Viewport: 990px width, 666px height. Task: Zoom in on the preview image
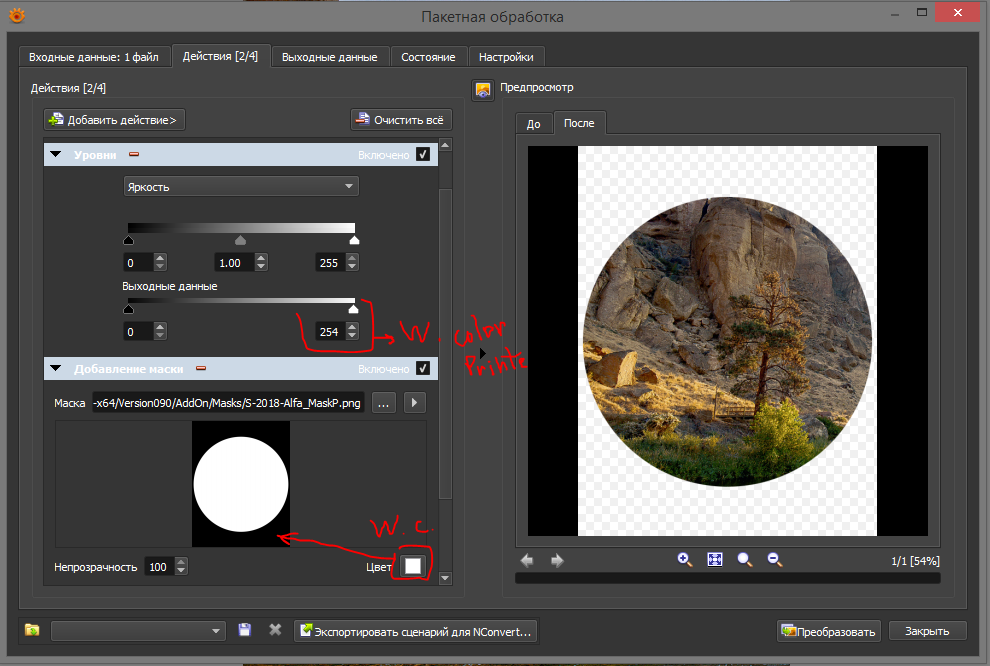click(x=685, y=560)
